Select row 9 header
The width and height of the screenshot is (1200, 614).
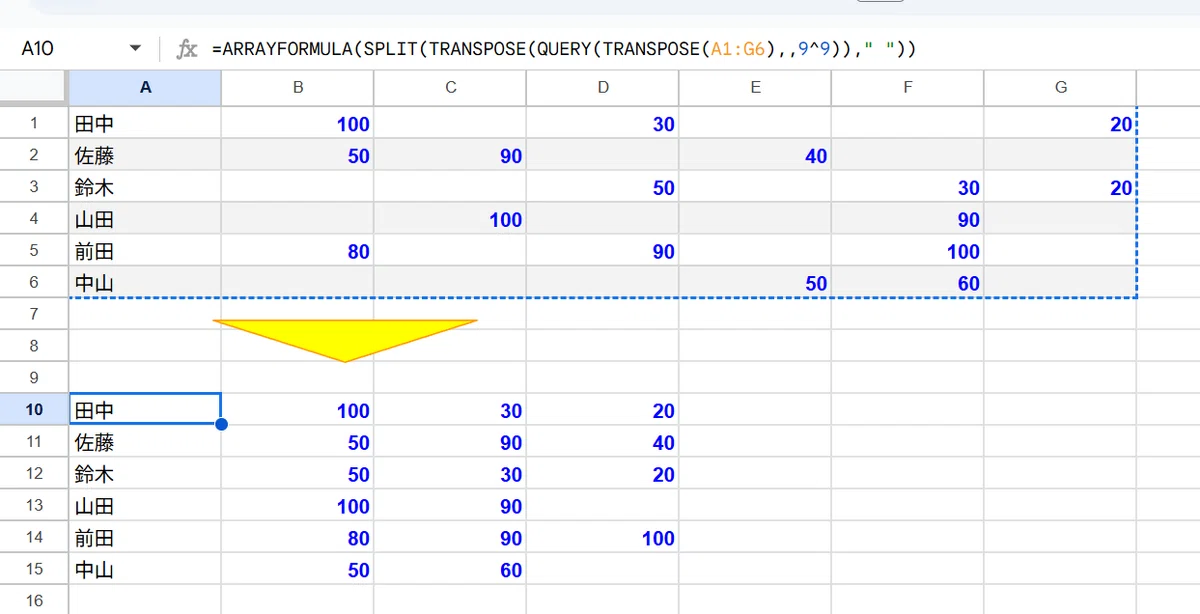tap(34, 378)
